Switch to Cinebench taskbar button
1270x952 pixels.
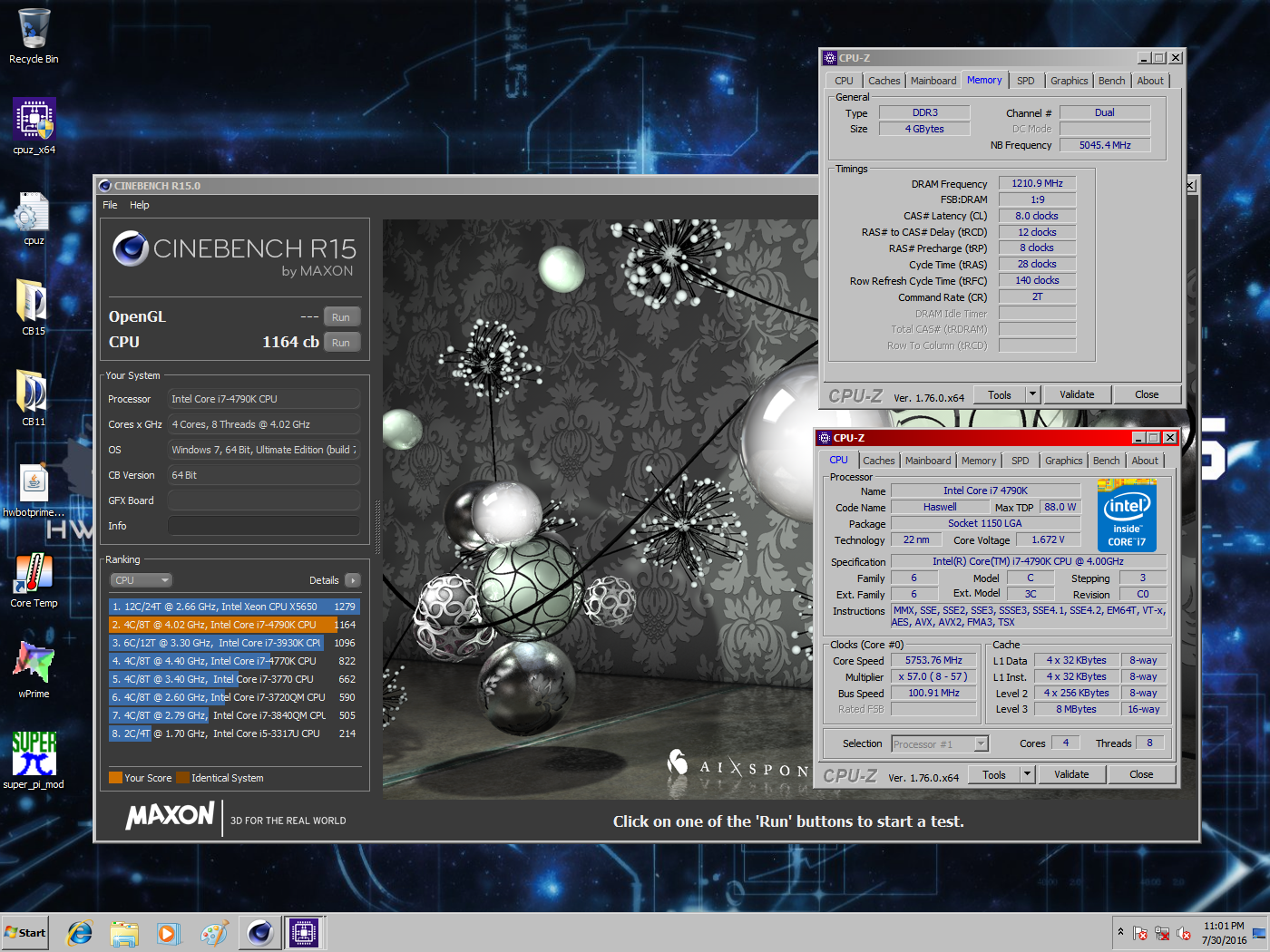[260, 932]
